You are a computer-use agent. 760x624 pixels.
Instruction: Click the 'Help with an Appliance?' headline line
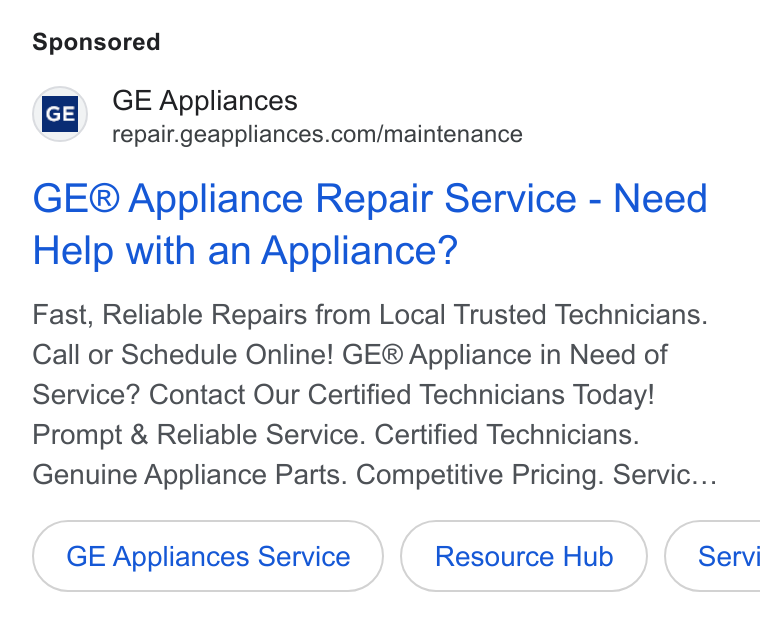pyautogui.click(x=245, y=251)
